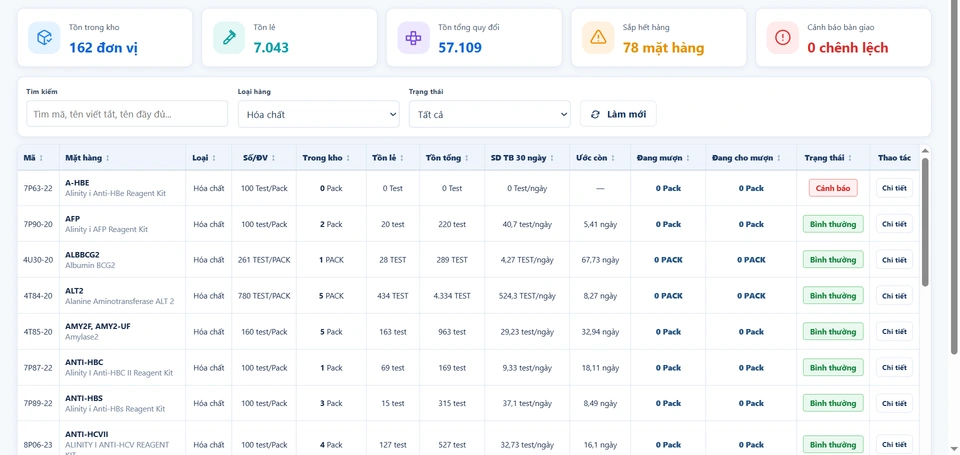
Task: Click the 0 chênh lệch value
Action: pos(847,48)
